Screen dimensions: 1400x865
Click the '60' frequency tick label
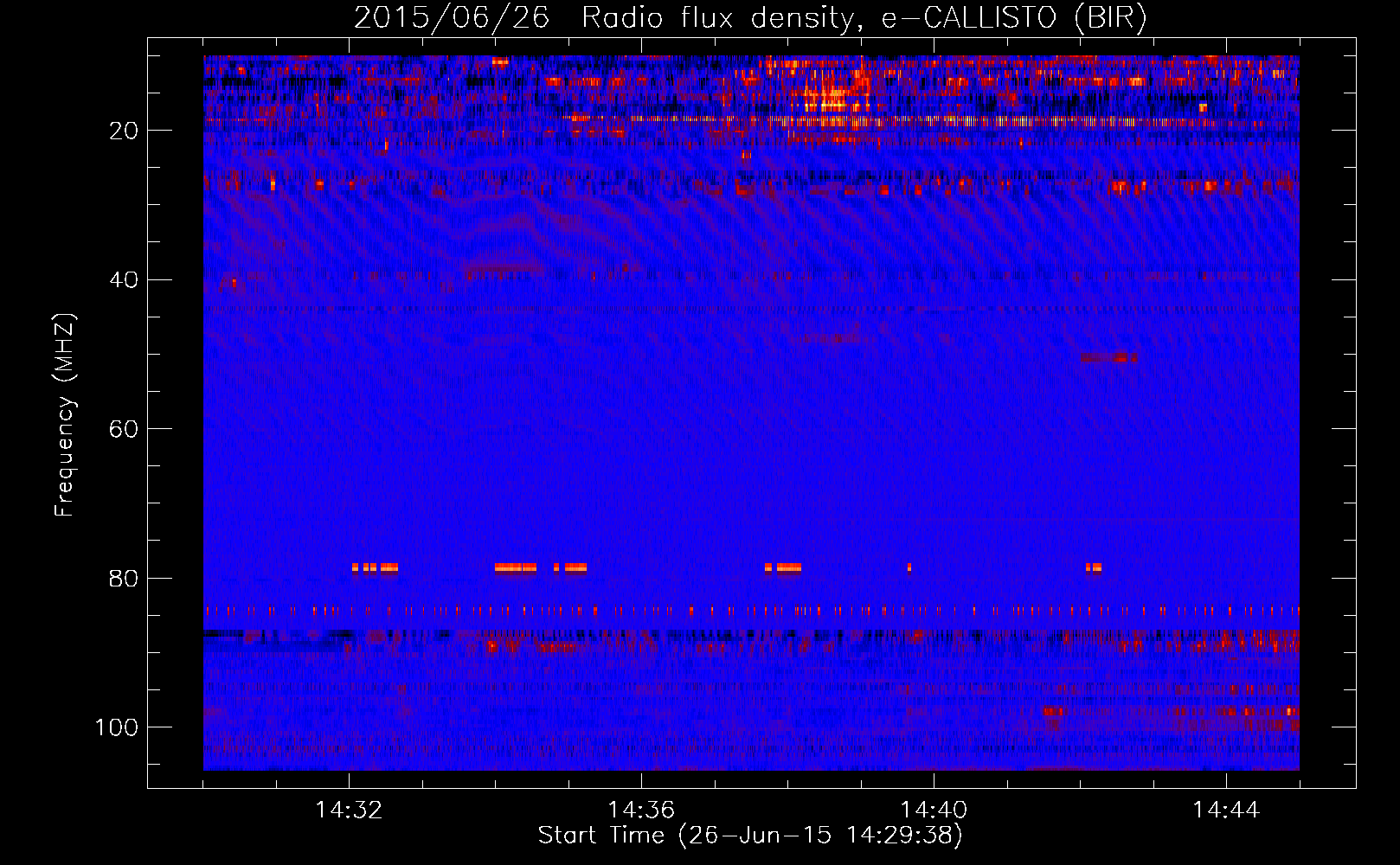point(124,429)
